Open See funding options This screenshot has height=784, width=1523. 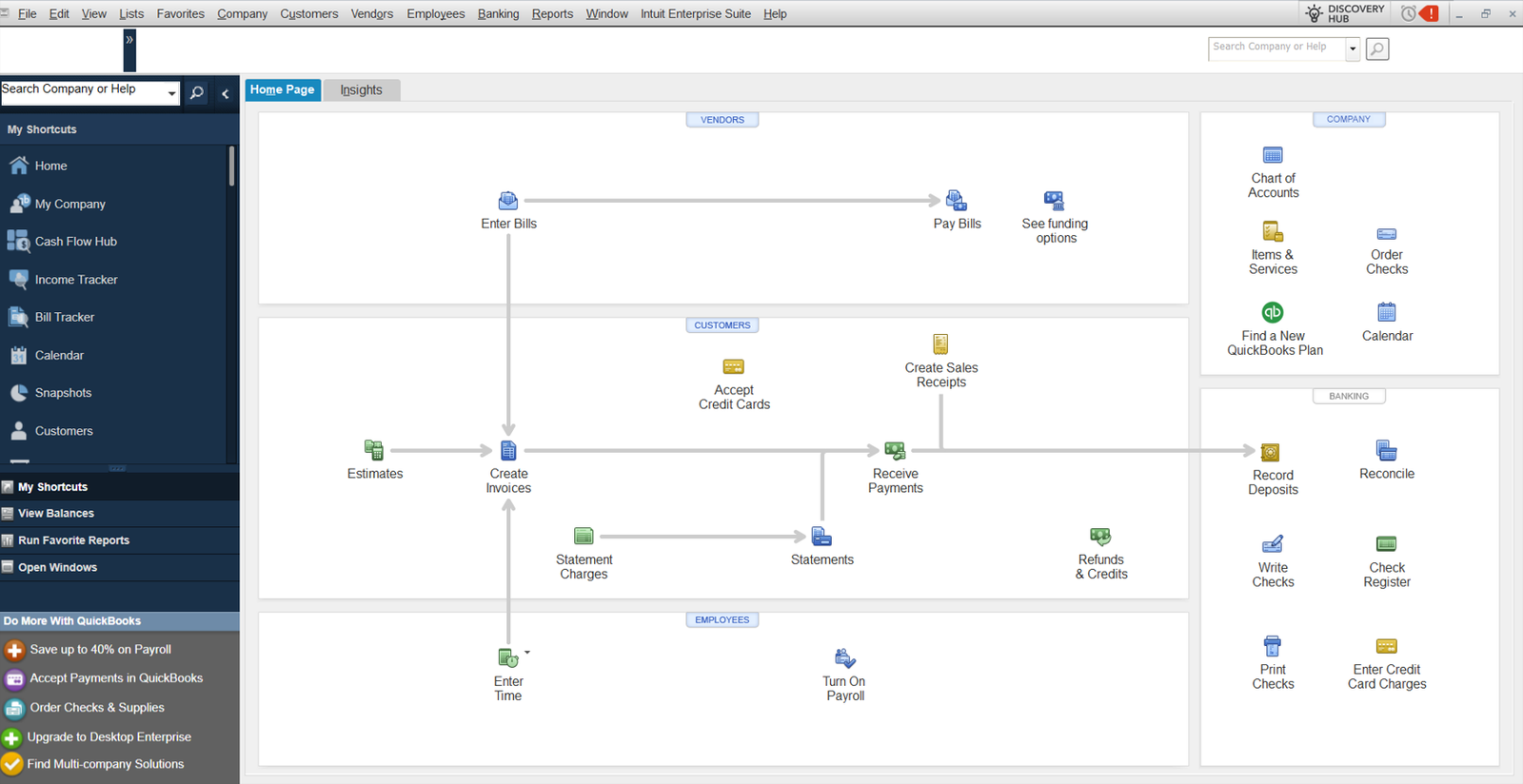(x=1054, y=201)
